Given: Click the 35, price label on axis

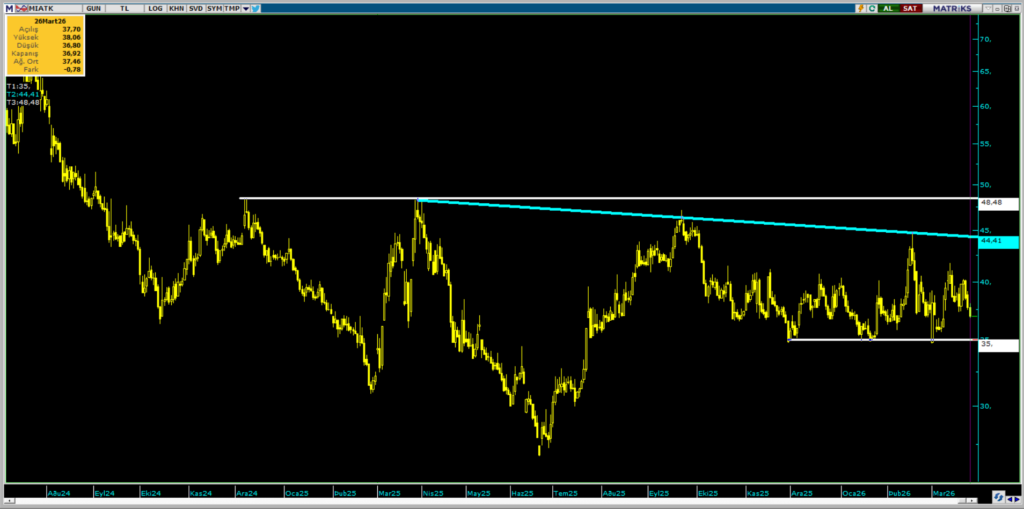Looking at the screenshot, I should (999, 345).
